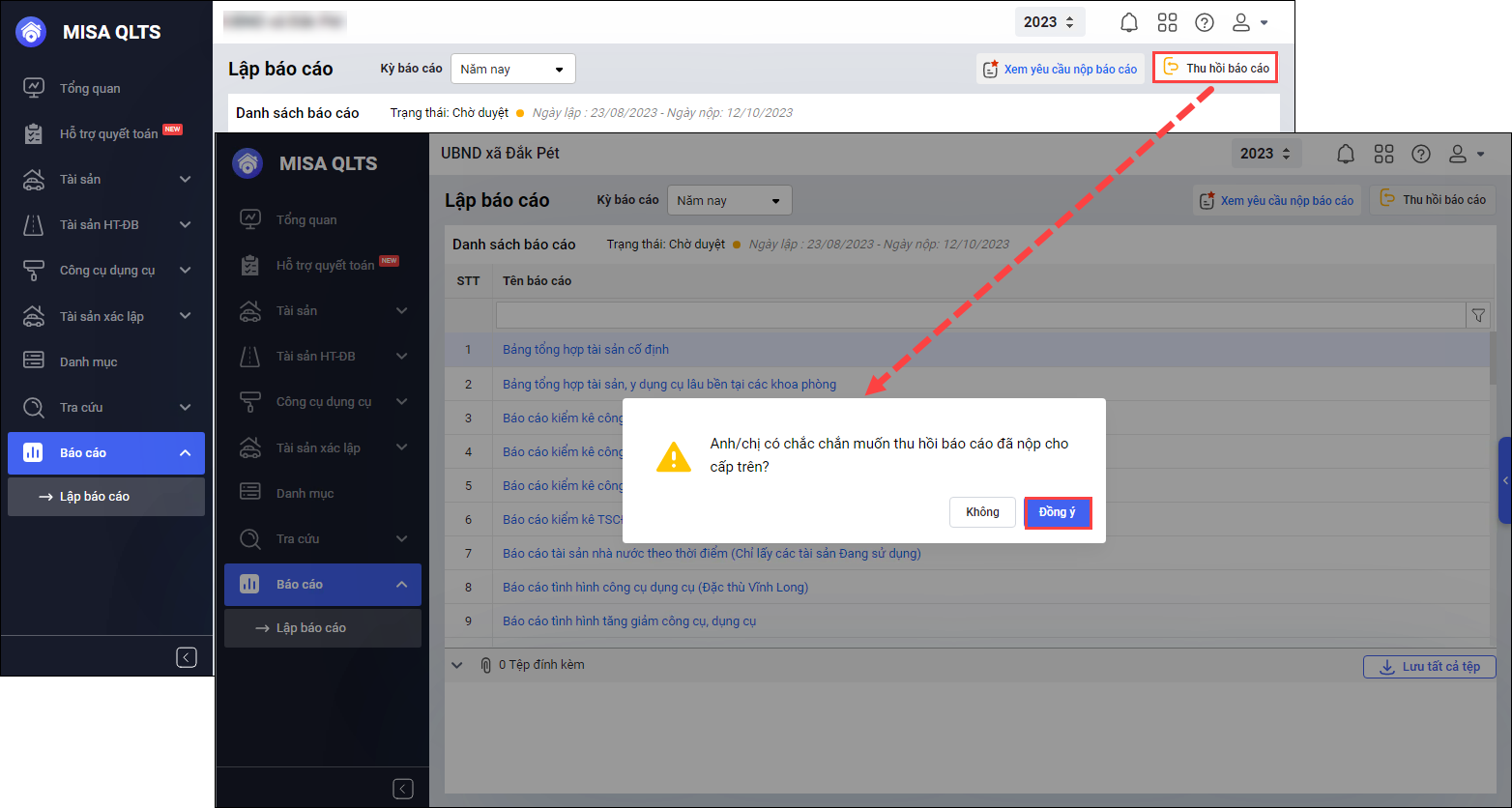Open Báo cáo tình hình công cụ dụng cụ
Image resolution: width=1512 pixels, height=808 pixels.
[x=655, y=588]
